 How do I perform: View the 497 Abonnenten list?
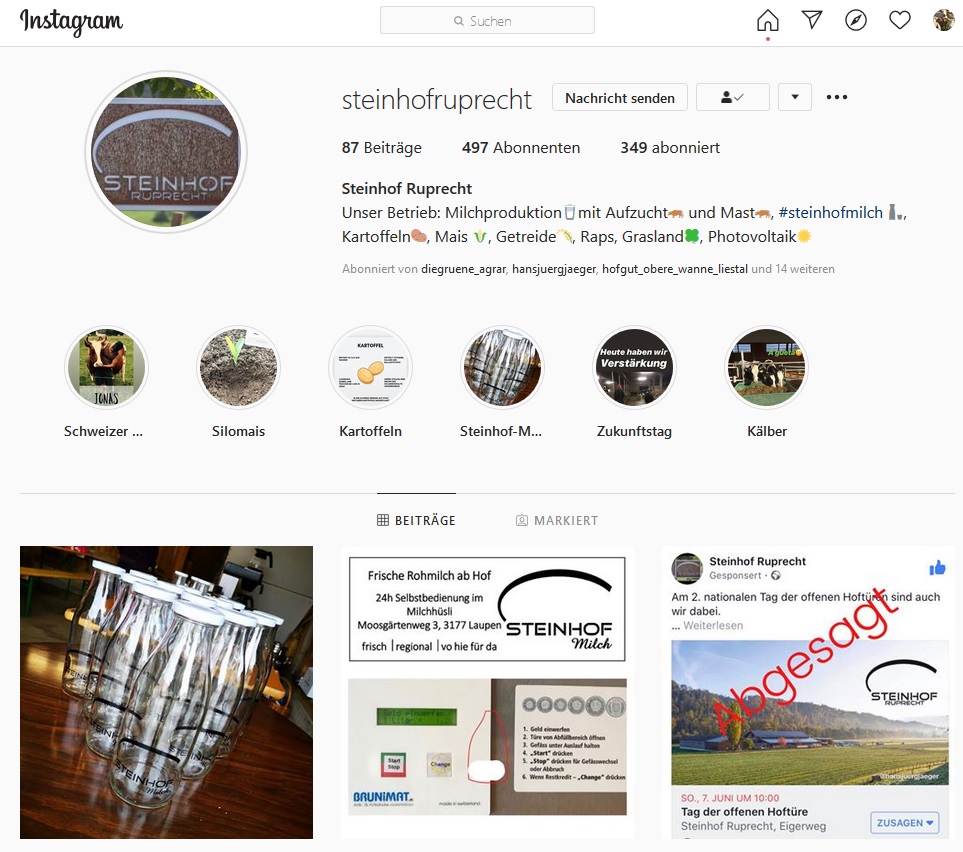point(521,148)
